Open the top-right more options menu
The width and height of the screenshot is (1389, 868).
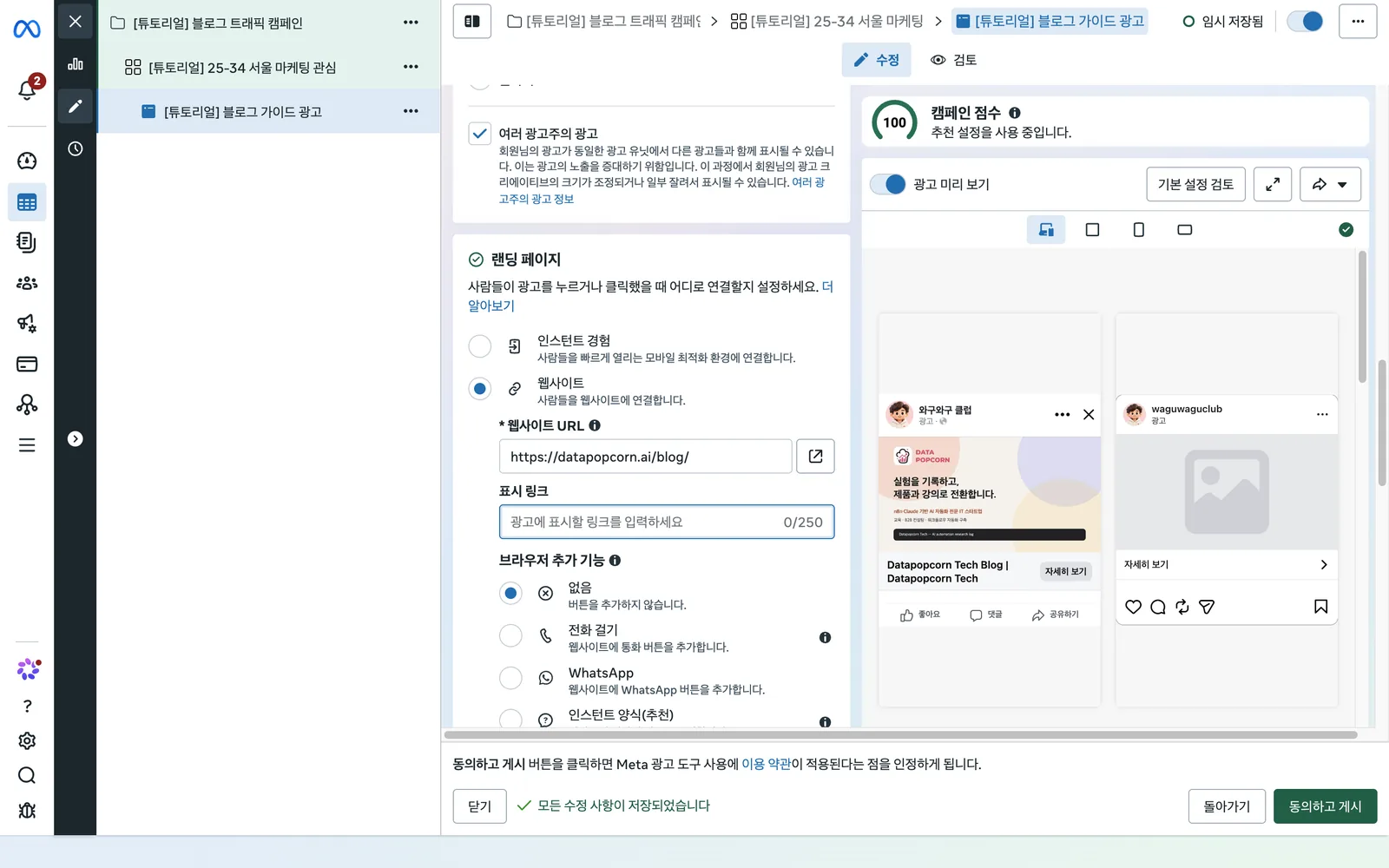click(x=1358, y=21)
